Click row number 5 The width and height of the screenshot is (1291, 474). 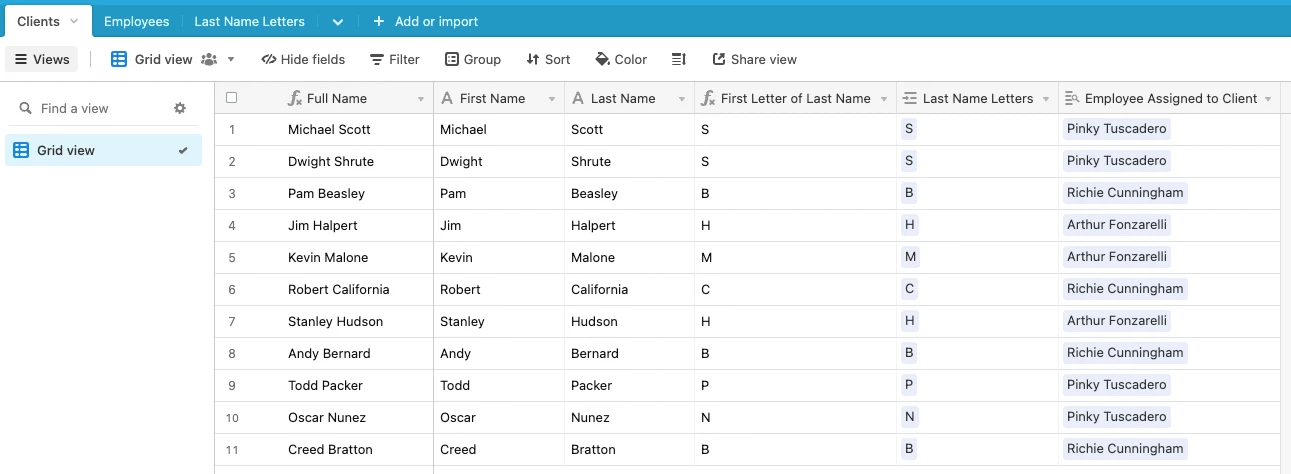[x=232, y=257]
